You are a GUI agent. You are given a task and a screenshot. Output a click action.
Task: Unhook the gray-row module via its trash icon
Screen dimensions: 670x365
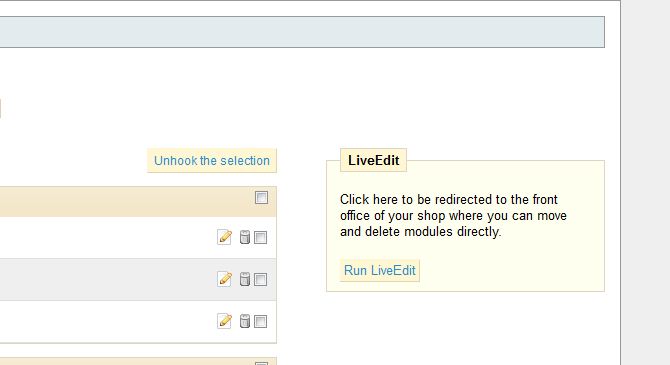(x=244, y=279)
